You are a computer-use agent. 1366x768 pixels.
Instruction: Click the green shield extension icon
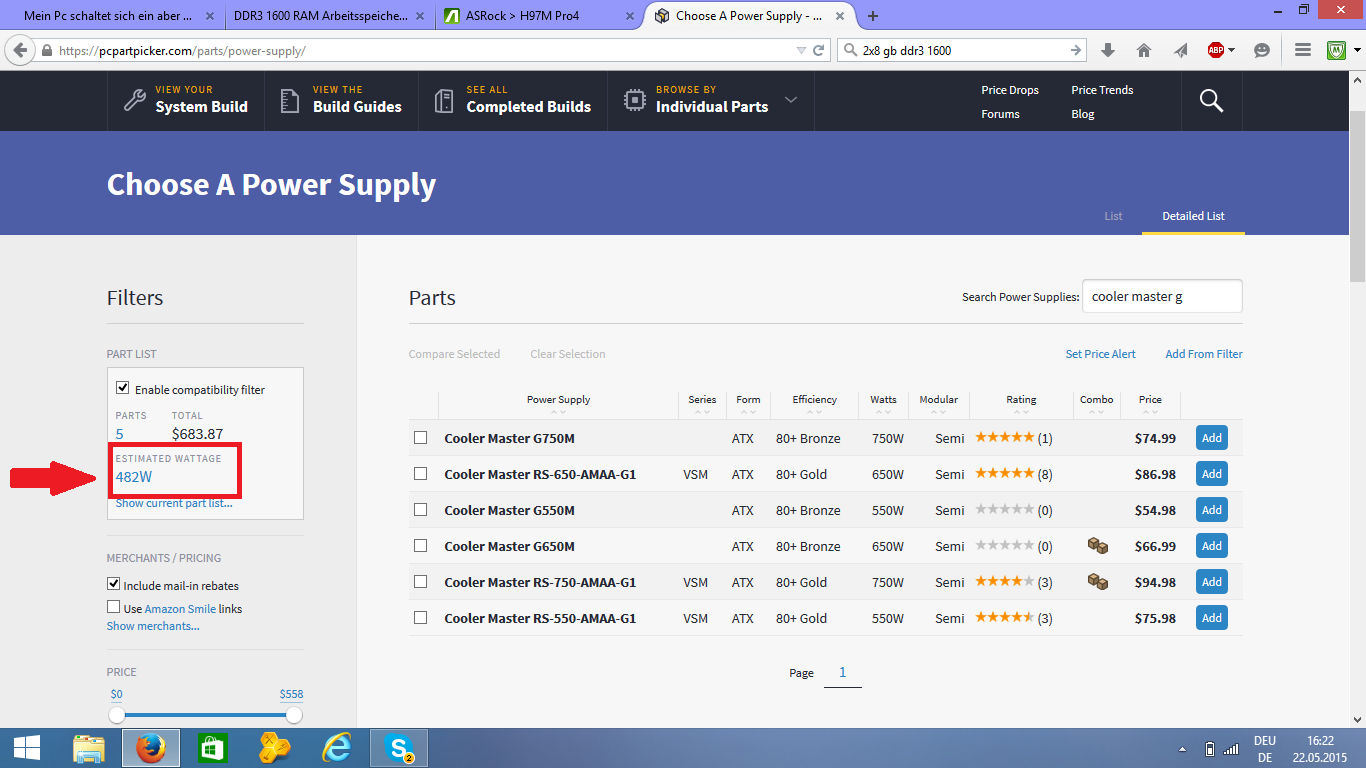coord(1336,50)
